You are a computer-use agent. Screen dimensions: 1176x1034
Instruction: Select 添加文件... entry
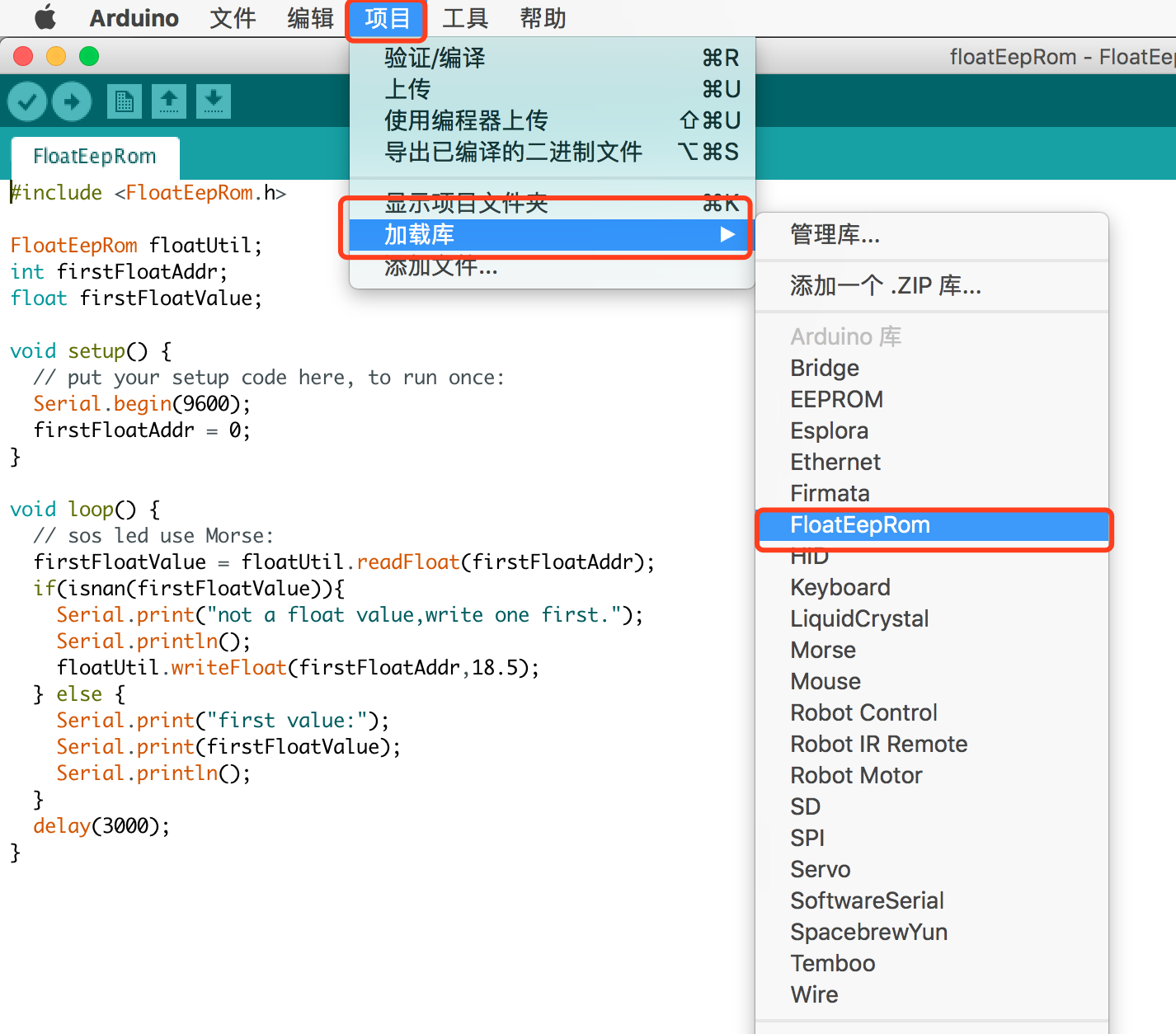(553, 266)
